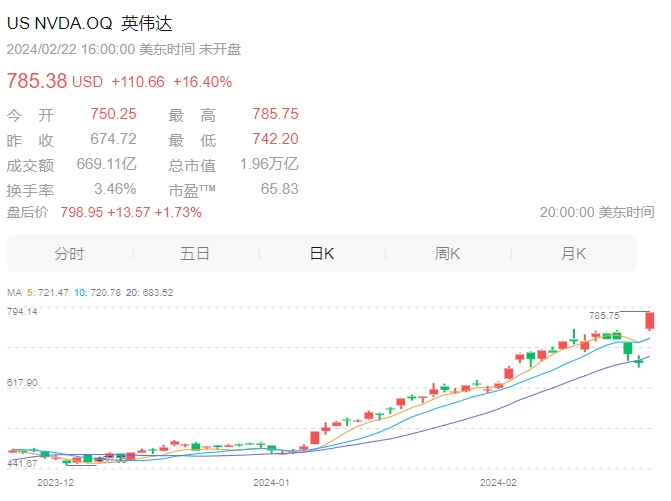671x501 pixels.
Task: Click the US NVDA.OQ 英伟达 stock title
Action: [89, 23]
